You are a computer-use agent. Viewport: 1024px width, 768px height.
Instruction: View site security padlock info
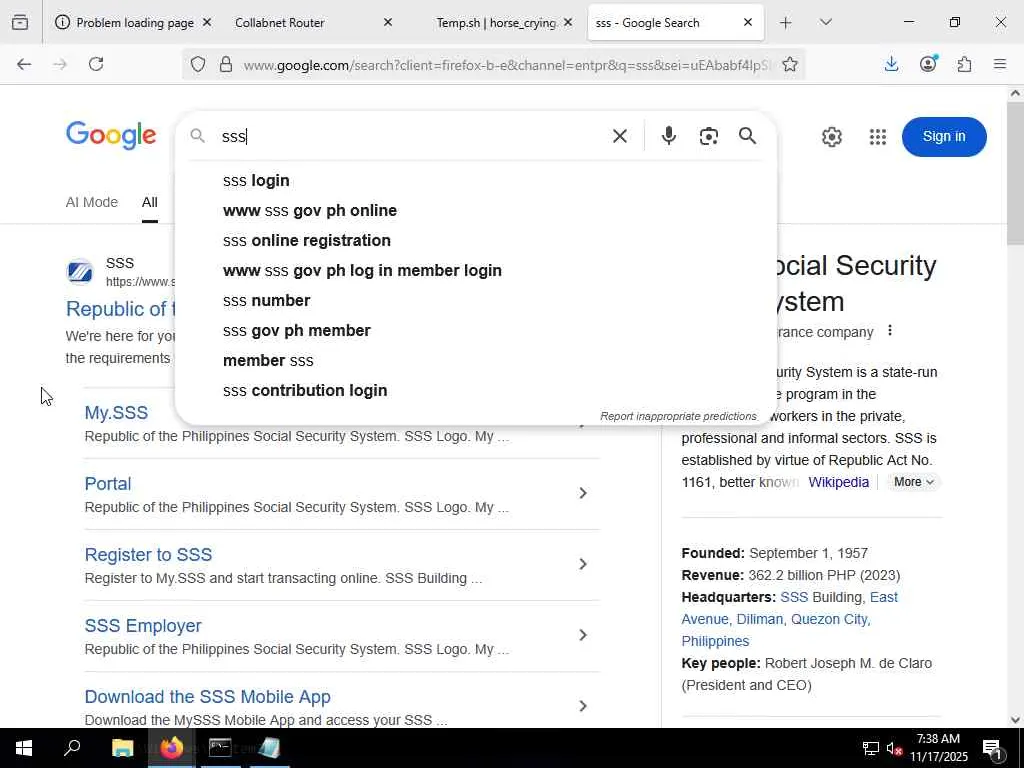tap(226, 64)
